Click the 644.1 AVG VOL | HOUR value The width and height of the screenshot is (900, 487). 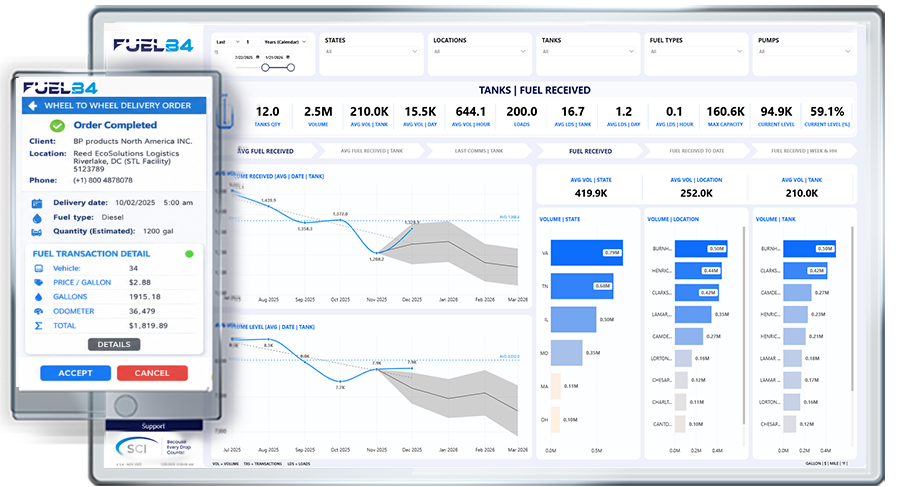[x=471, y=111]
